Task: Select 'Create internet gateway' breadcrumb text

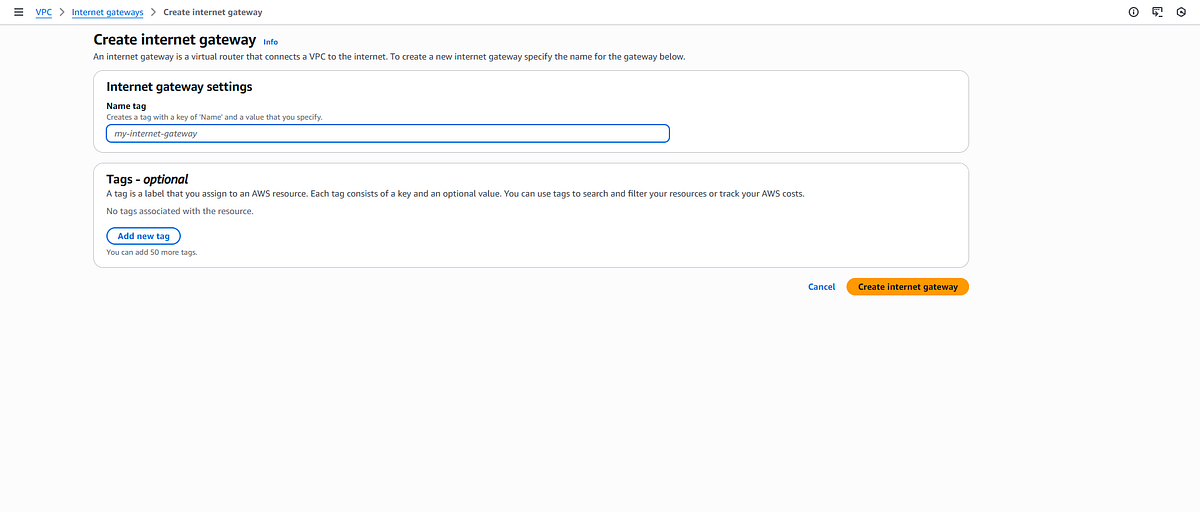Action: point(213,12)
